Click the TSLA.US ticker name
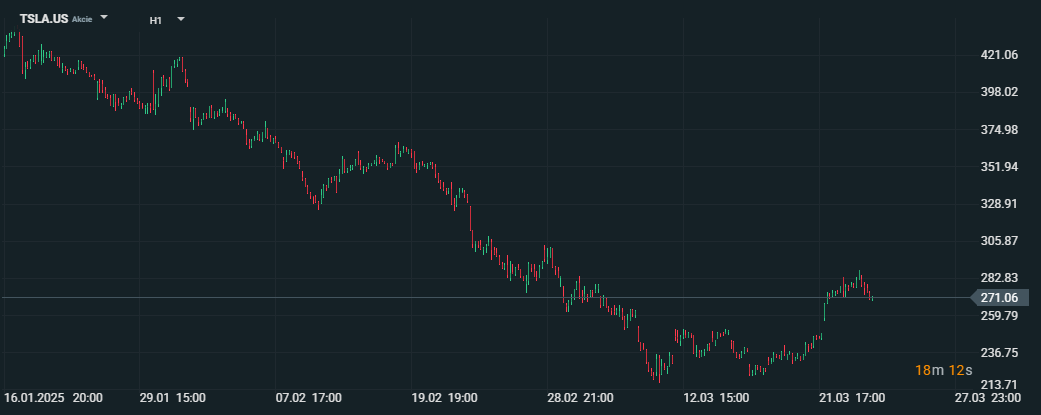The image size is (1041, 415). pyautogui.click(x=44, y=19)
